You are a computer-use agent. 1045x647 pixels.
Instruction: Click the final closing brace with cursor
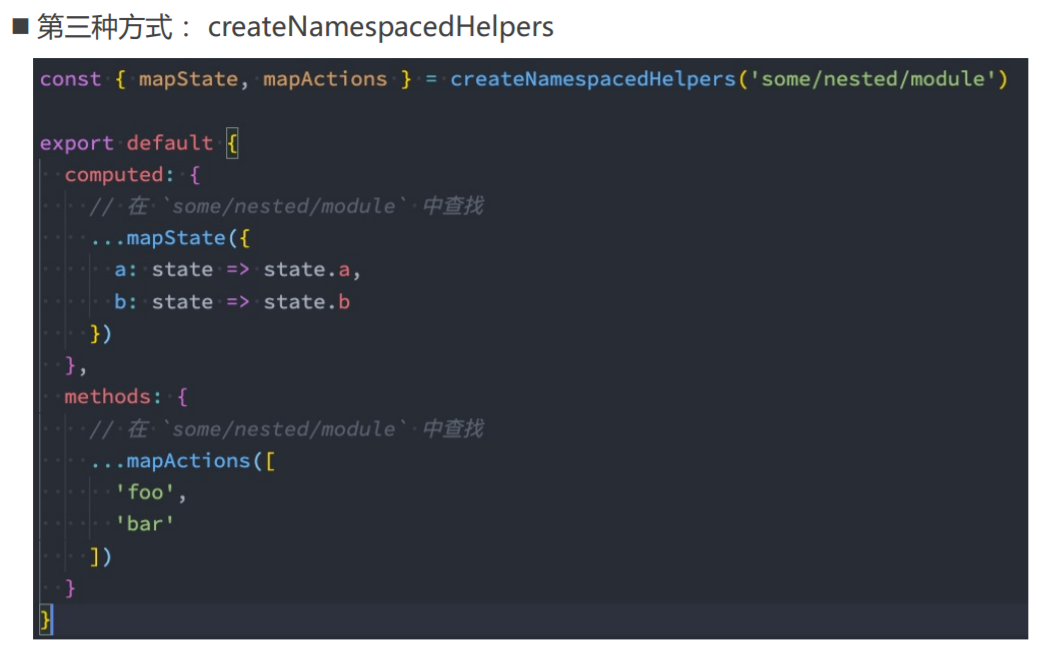(45, 620)
